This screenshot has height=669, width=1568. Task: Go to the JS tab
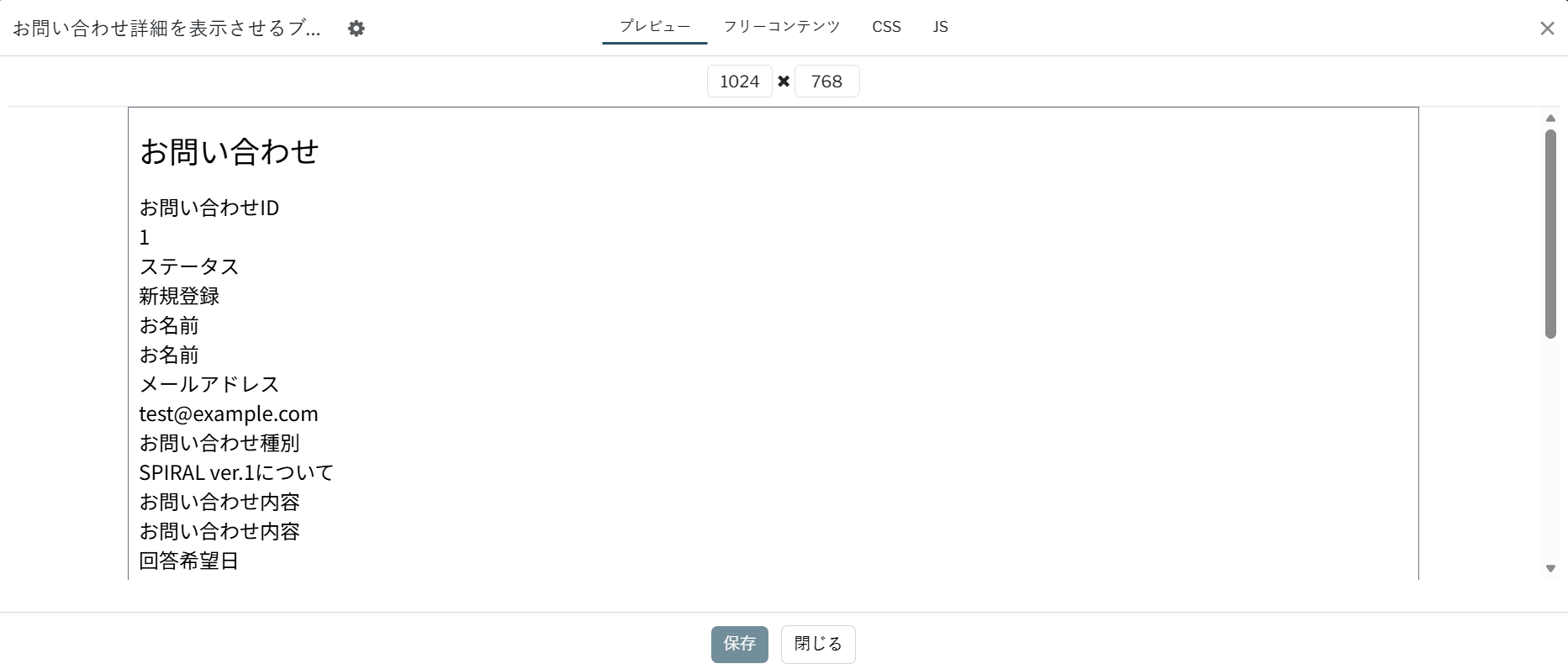coord(940,27)
